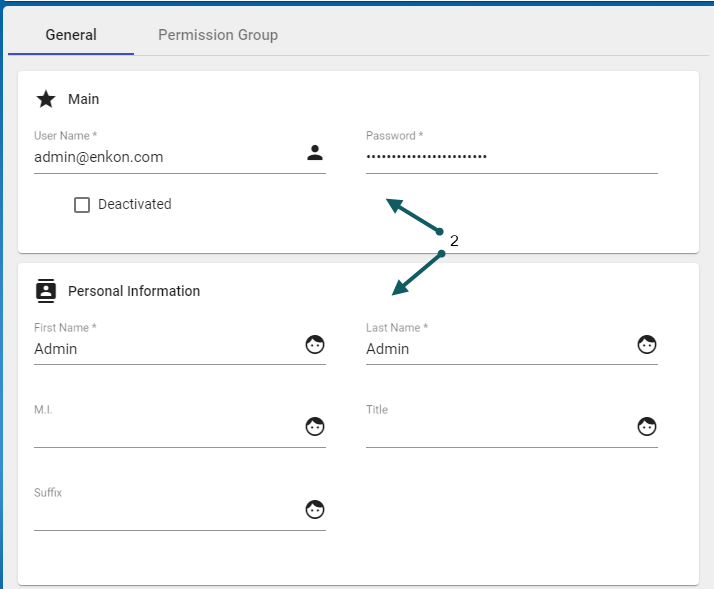Focus the Password input field
Viewport: 714px width, 589px height.
pyautogui.click(x=510, y=157)
